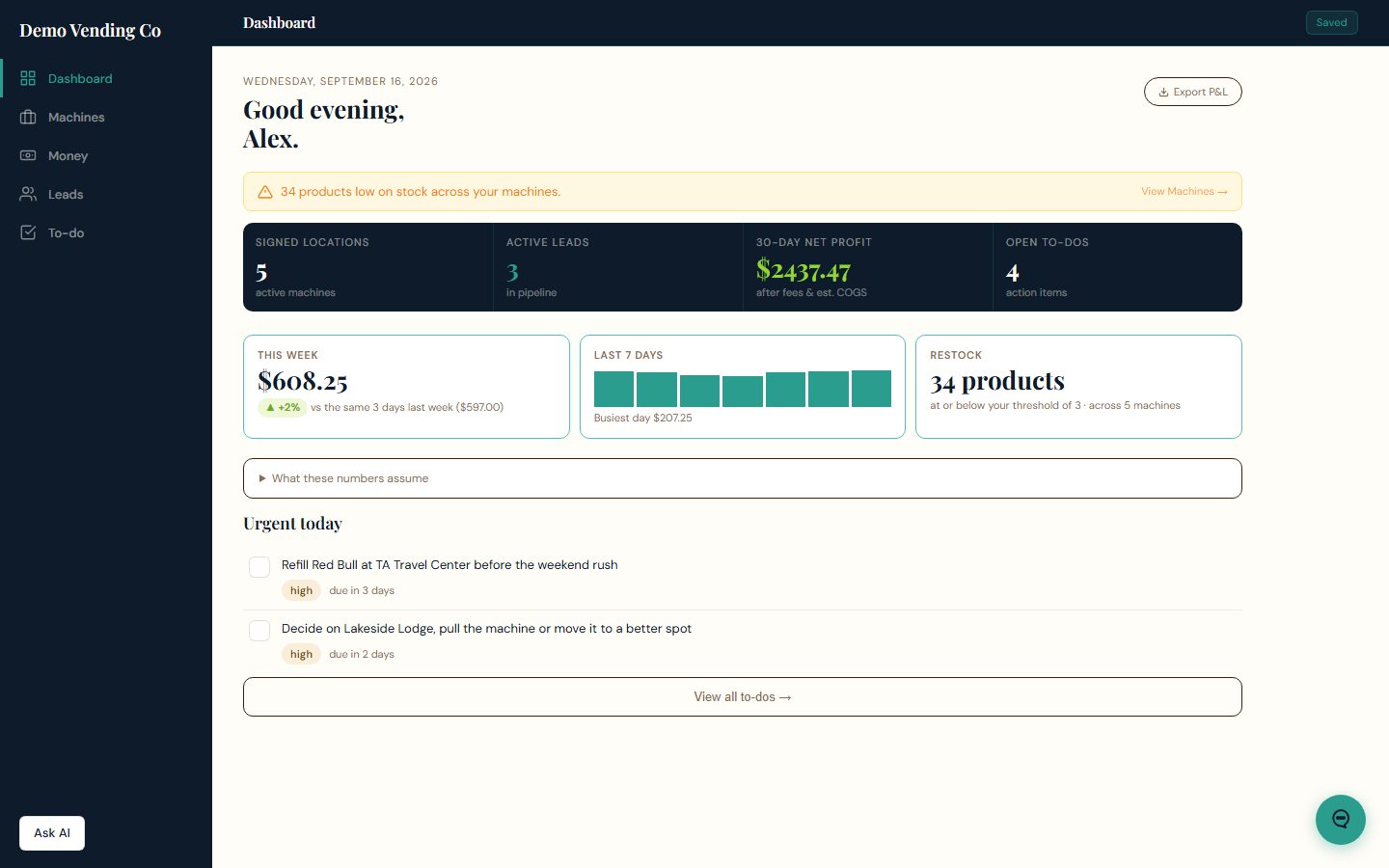Click the Demo Vending Co logo text
Screen dimensions: 1389x868
91,30
